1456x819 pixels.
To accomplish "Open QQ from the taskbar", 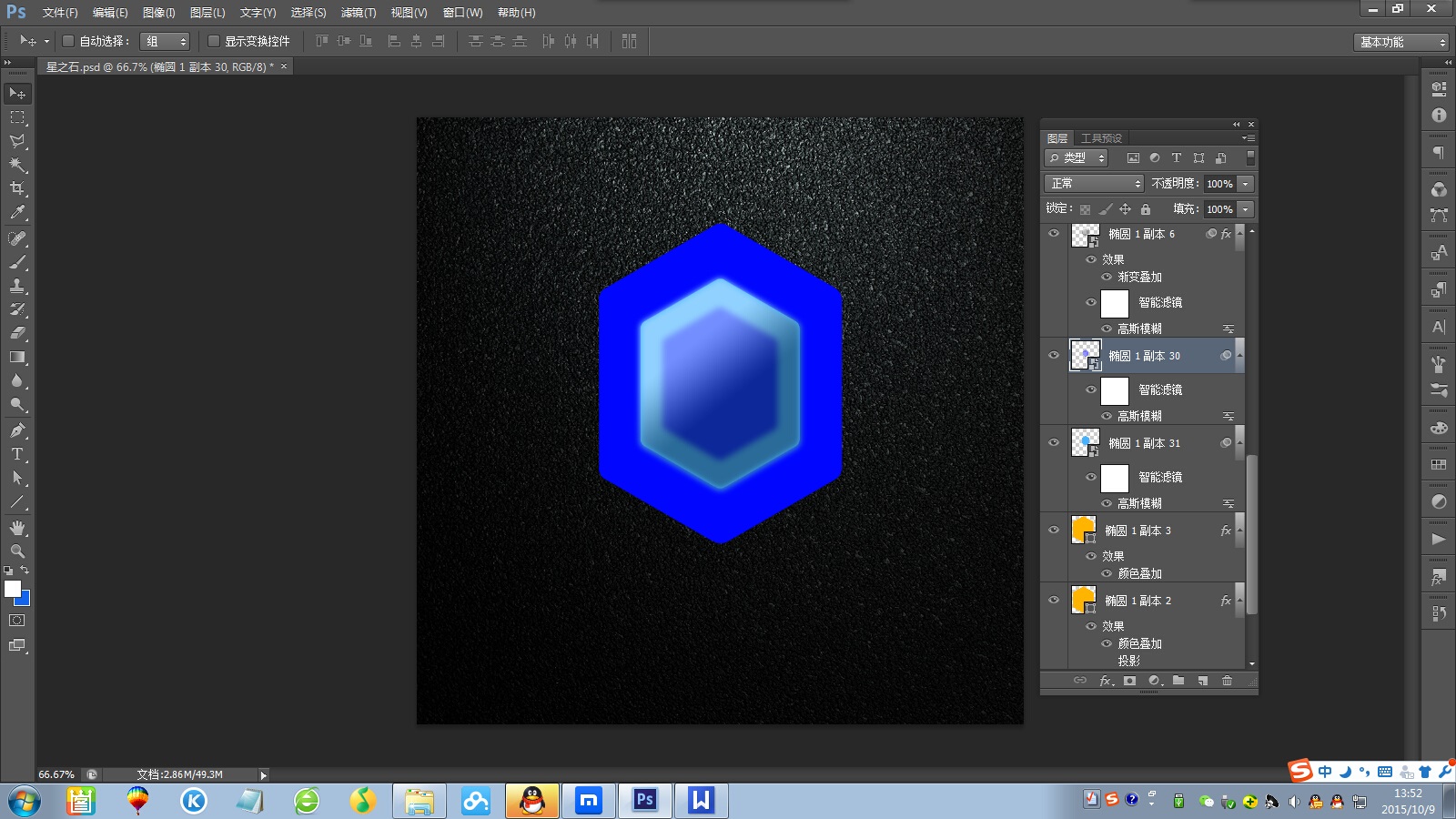I will click(532, 801).
